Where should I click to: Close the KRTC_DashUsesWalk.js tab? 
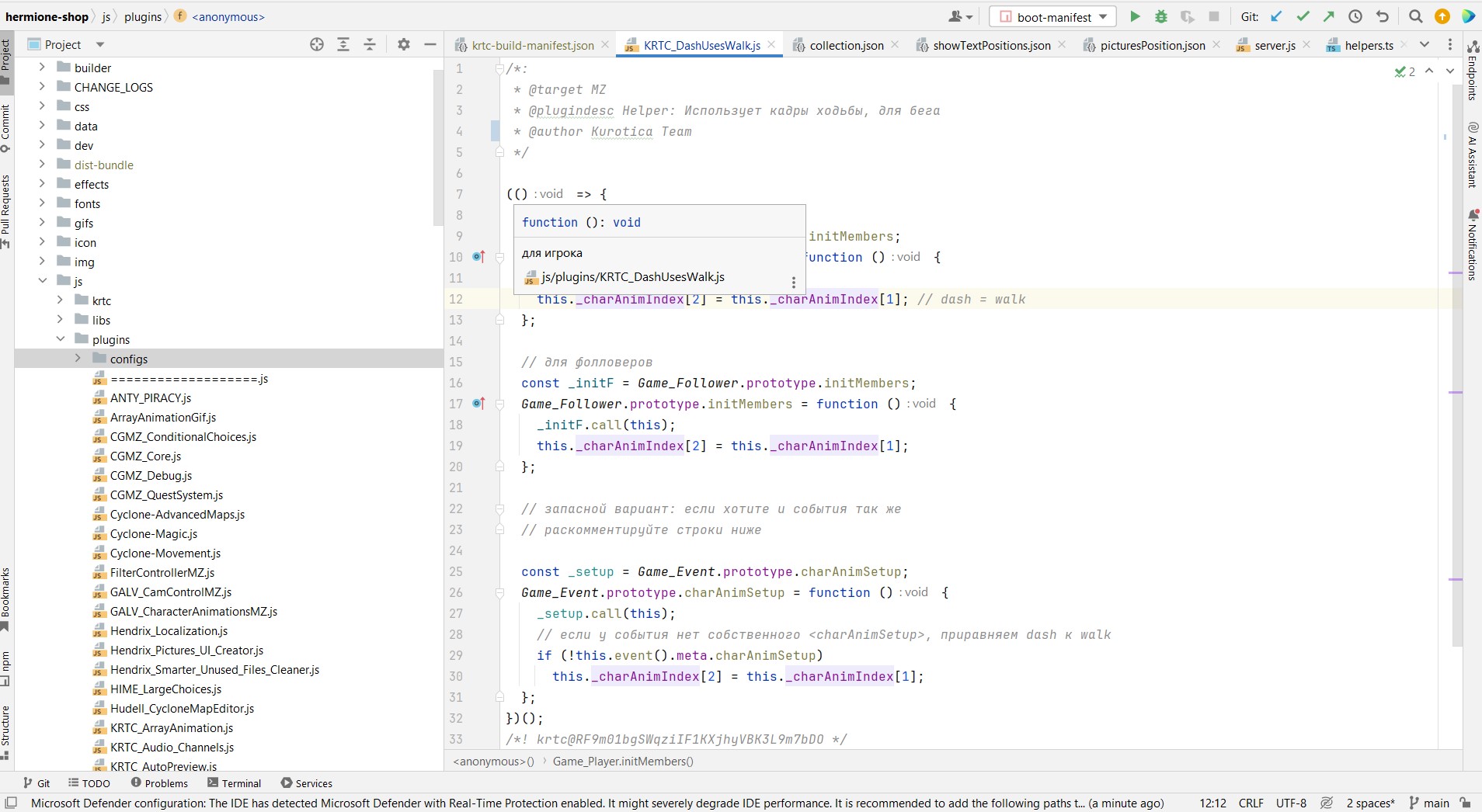(771, 45)
